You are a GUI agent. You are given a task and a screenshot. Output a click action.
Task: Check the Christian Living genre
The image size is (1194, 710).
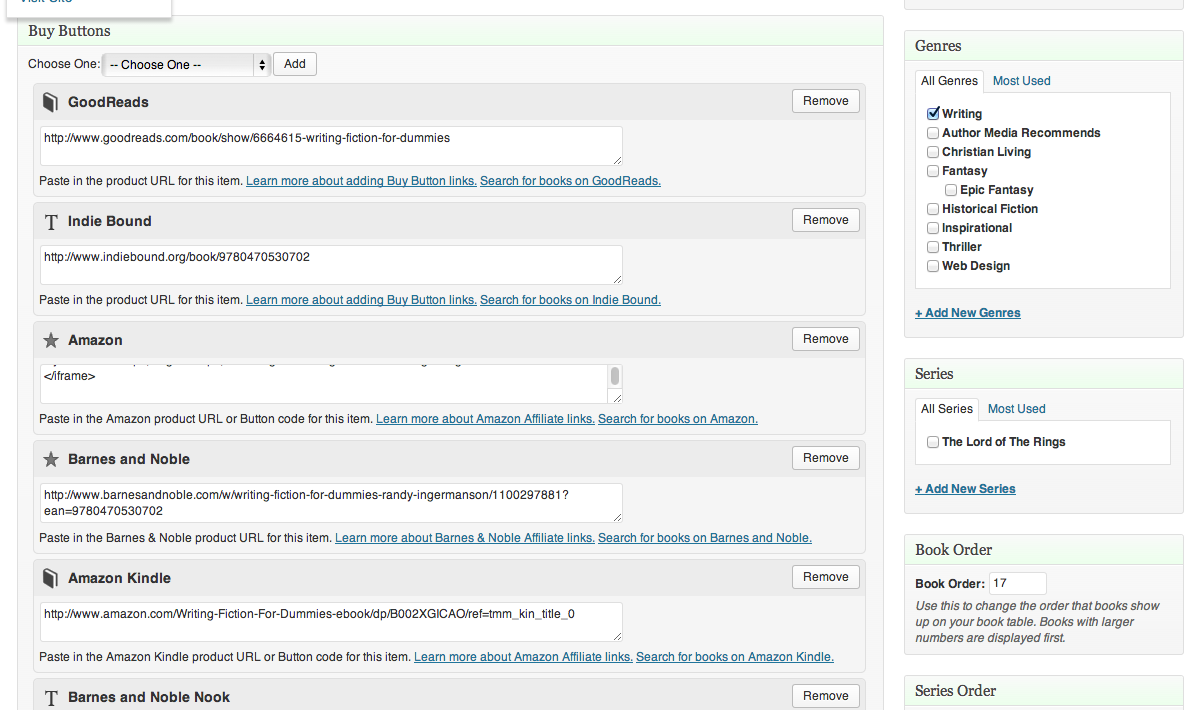(x=933, y=152)
